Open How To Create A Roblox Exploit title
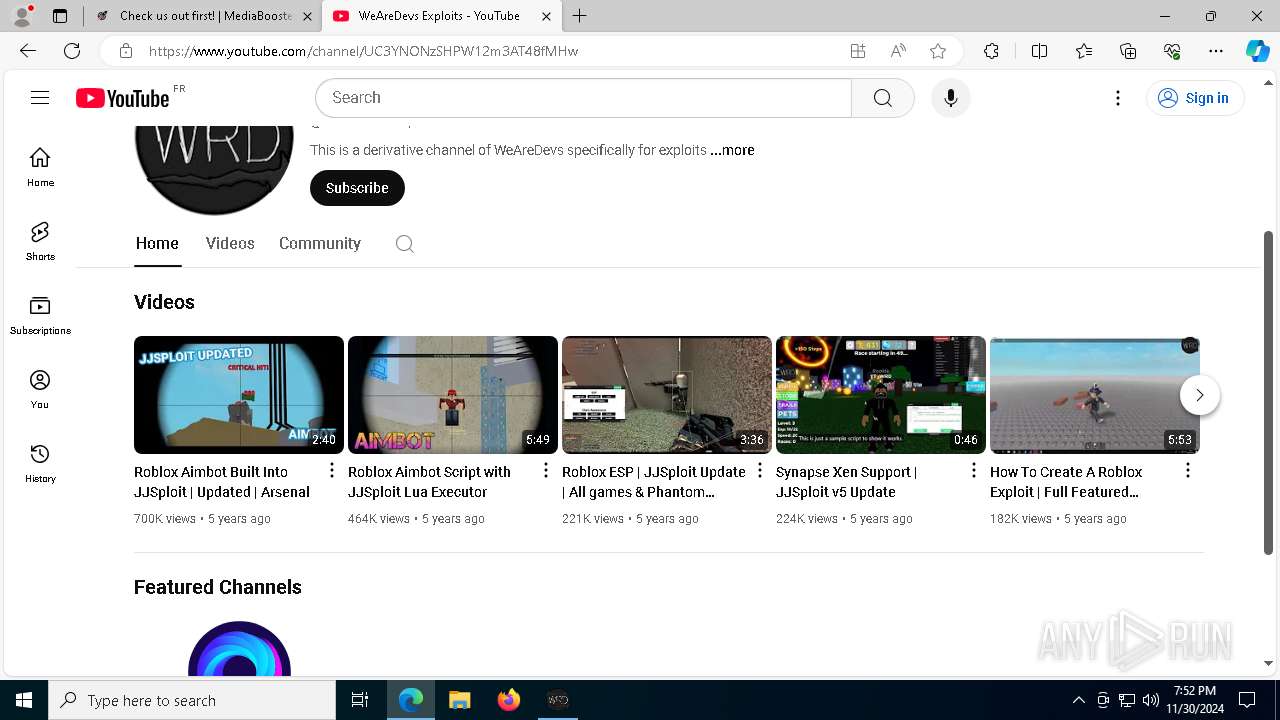 click(x=1066, y=482)
